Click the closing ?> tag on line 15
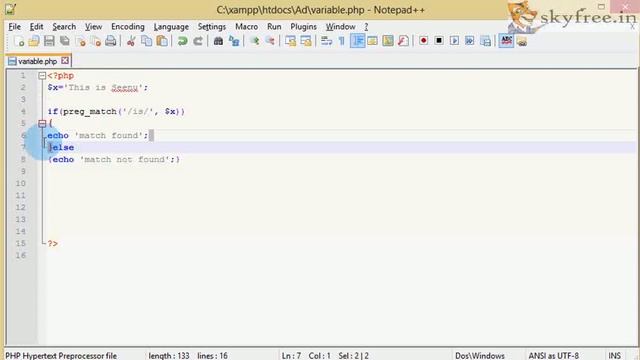 [53, 243]
